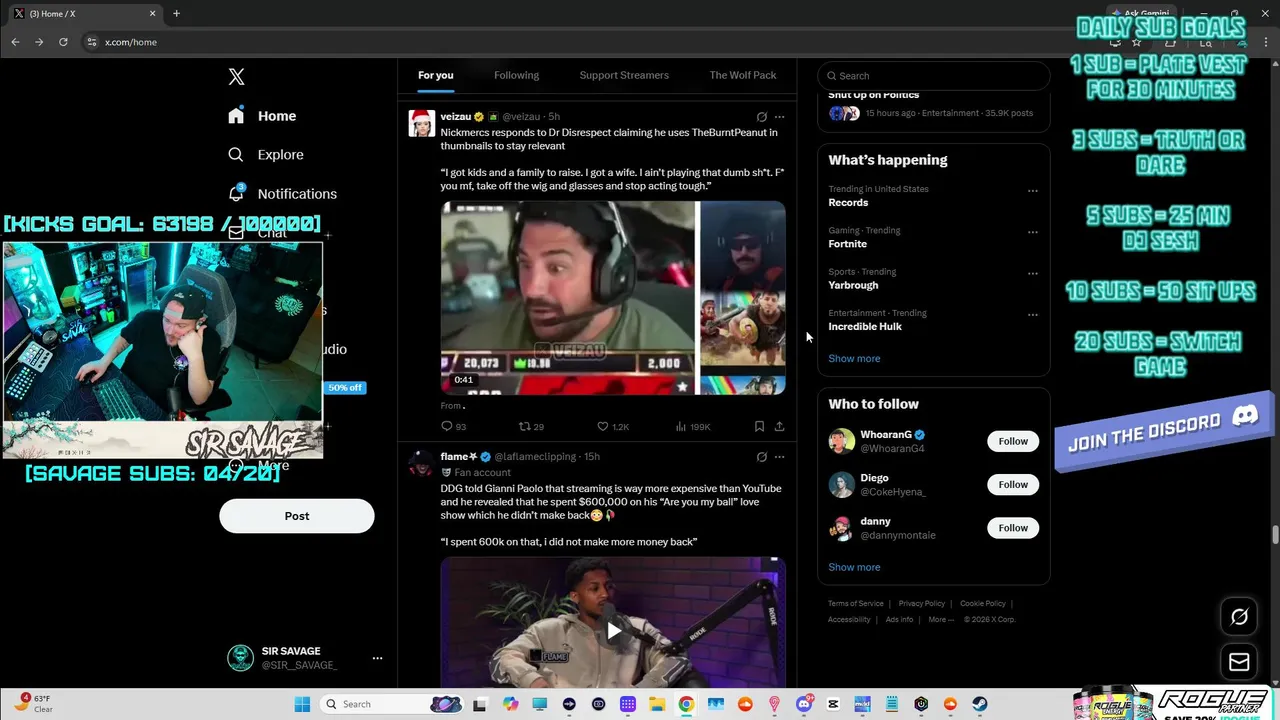This screenshot has height=720, width=1280.
Task: Share veizau's post
Action: 779,426
